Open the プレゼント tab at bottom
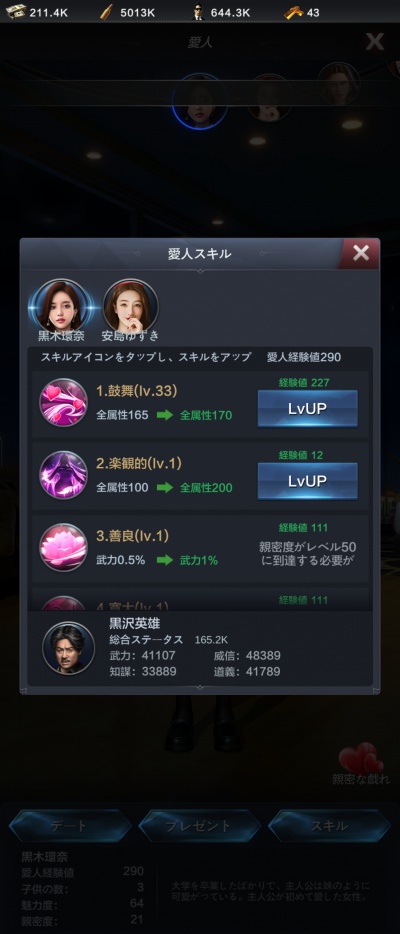 click(199, 826)
